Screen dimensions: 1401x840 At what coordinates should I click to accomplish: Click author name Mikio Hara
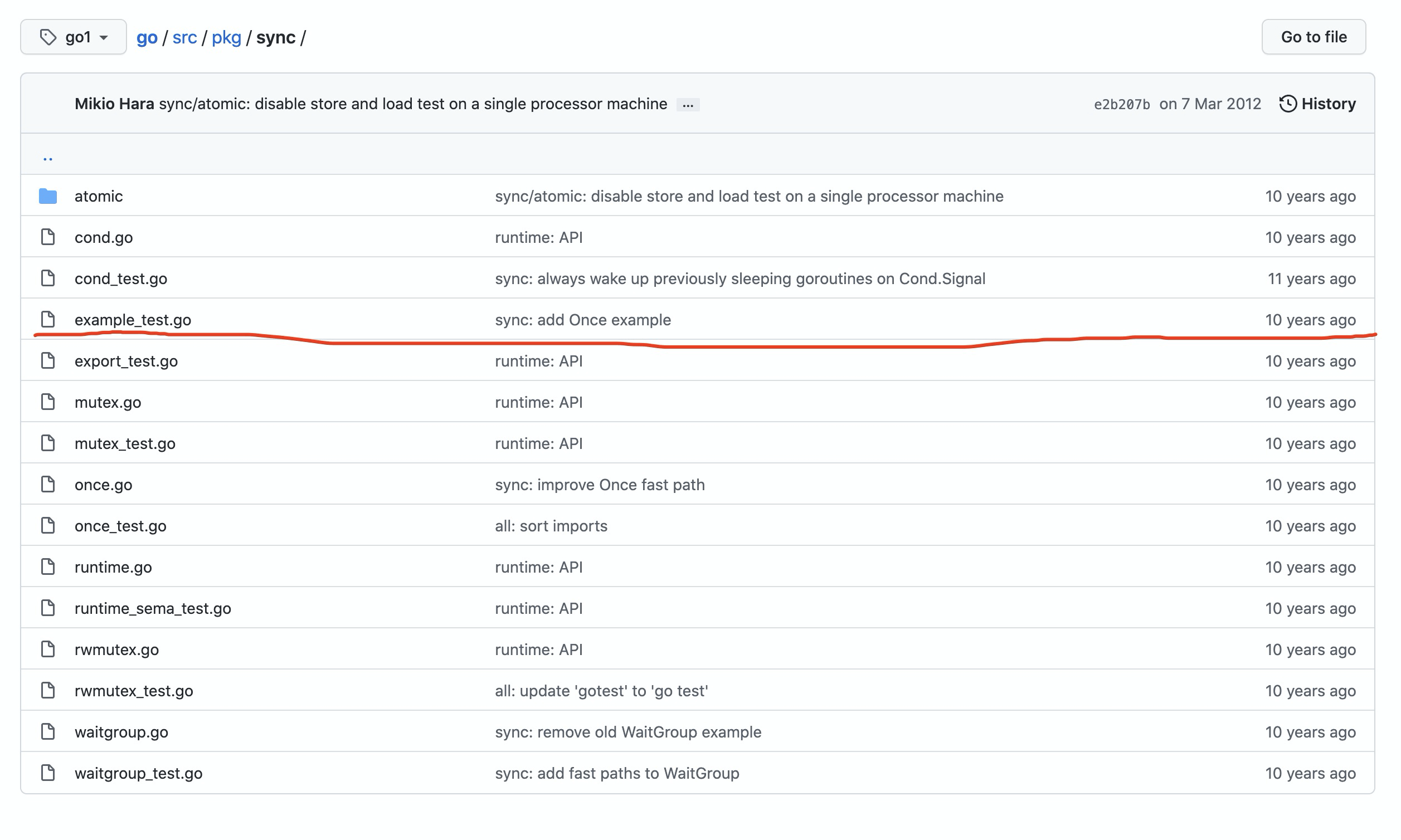114,104
